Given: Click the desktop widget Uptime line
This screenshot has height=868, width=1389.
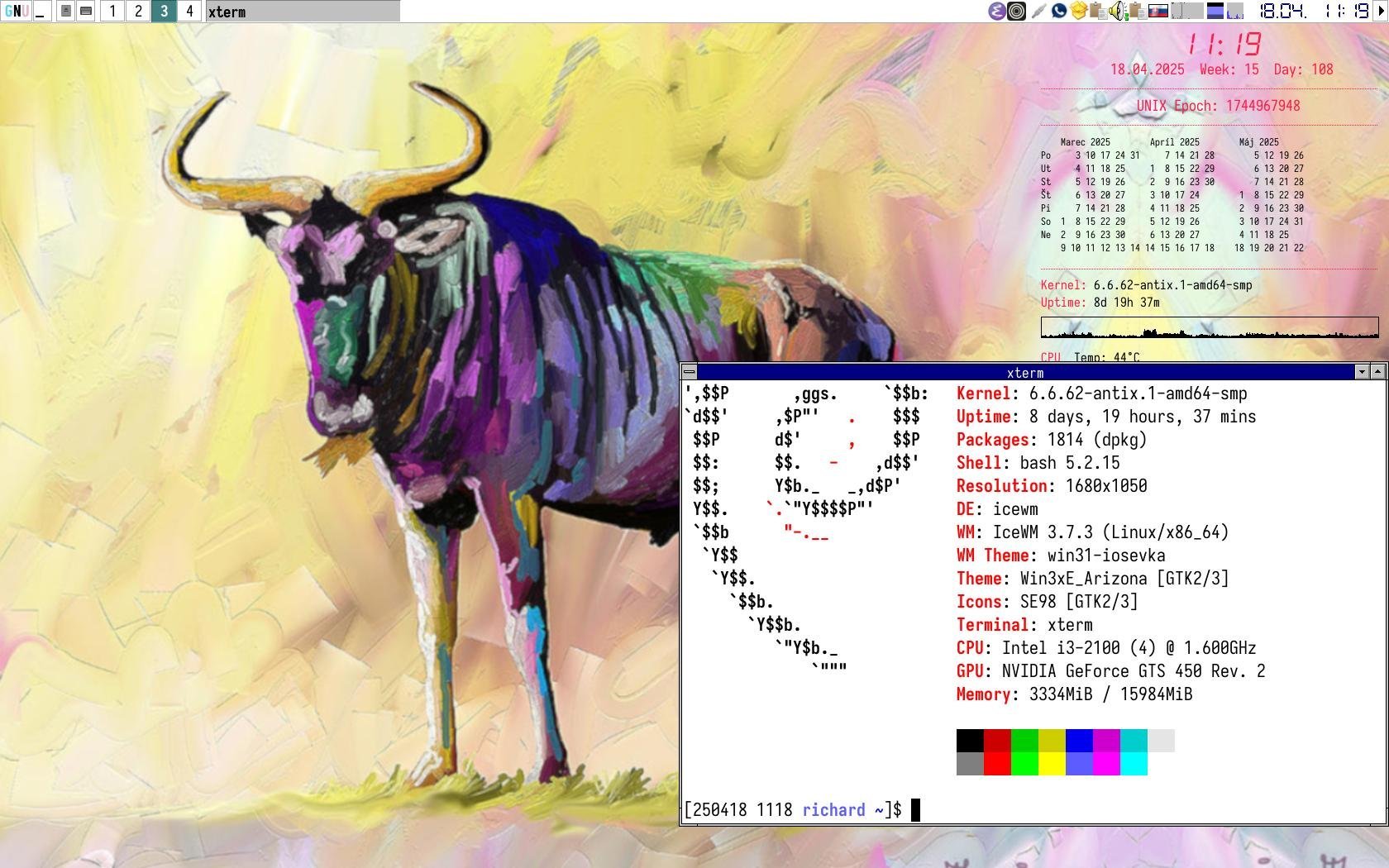Looking at the screenshot, I should pos(1100,303).
